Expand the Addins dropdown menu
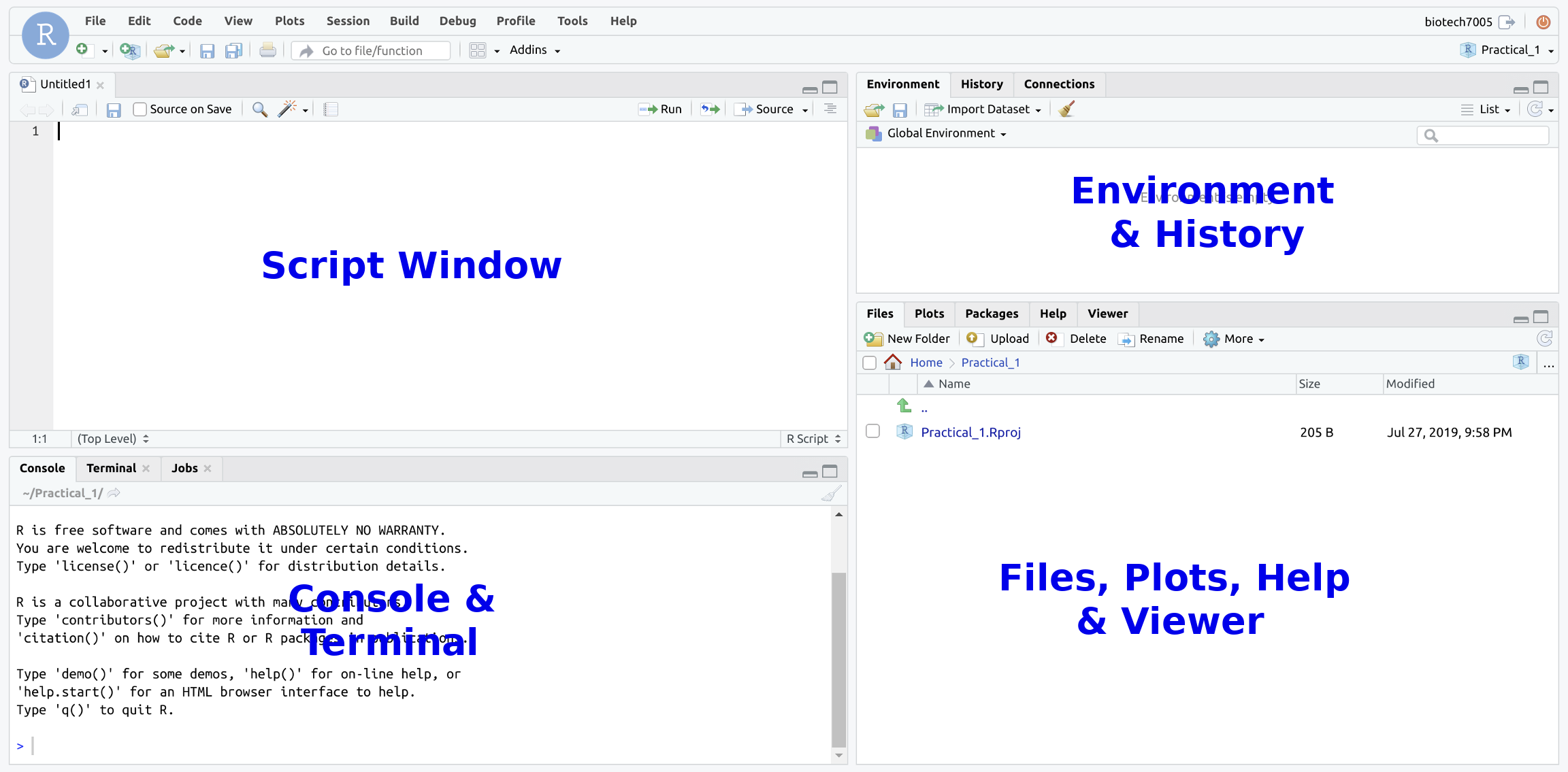Viewport: 1568px width, 772px height. [x=536, y=49]
